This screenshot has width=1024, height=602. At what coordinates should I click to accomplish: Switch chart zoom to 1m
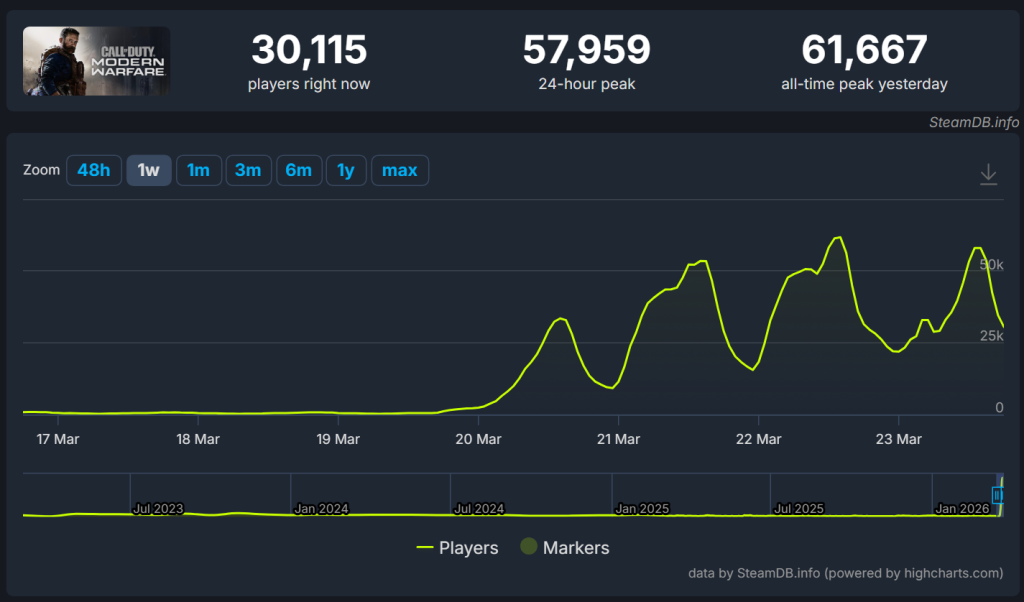(198, 170)
